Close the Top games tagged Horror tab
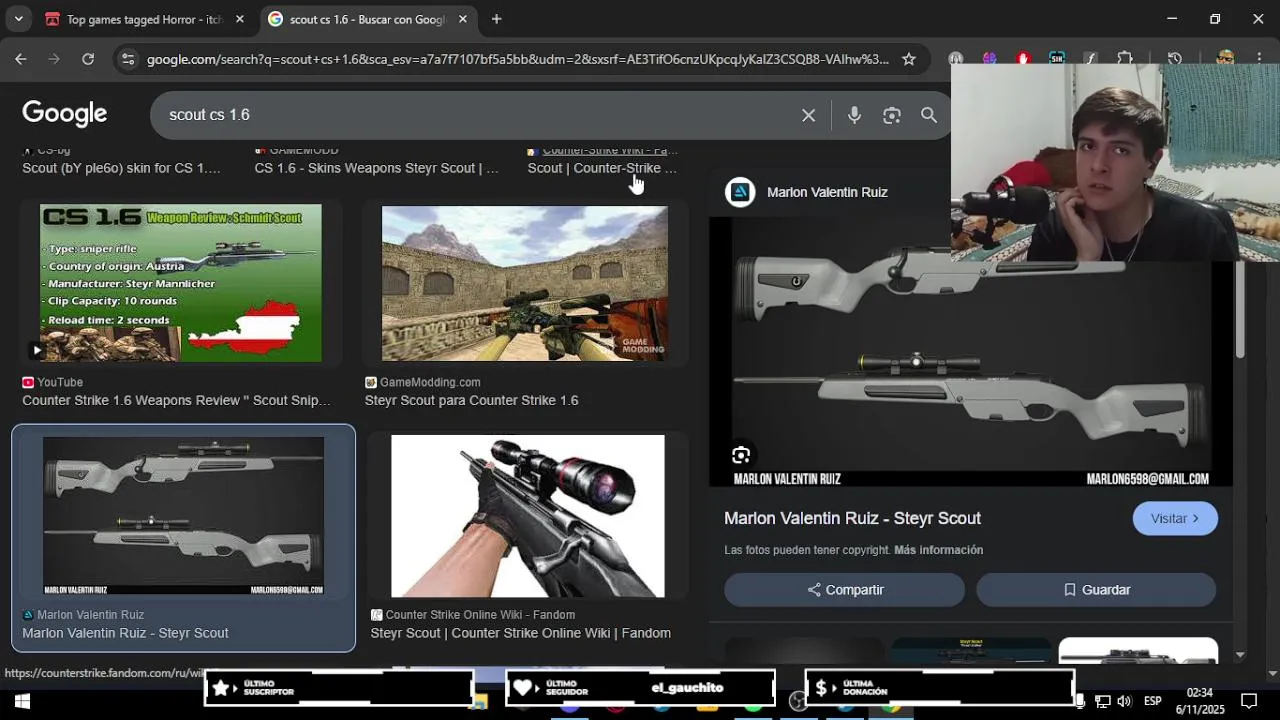Viewport: 1280px width, 720px height. click(239, 19)
